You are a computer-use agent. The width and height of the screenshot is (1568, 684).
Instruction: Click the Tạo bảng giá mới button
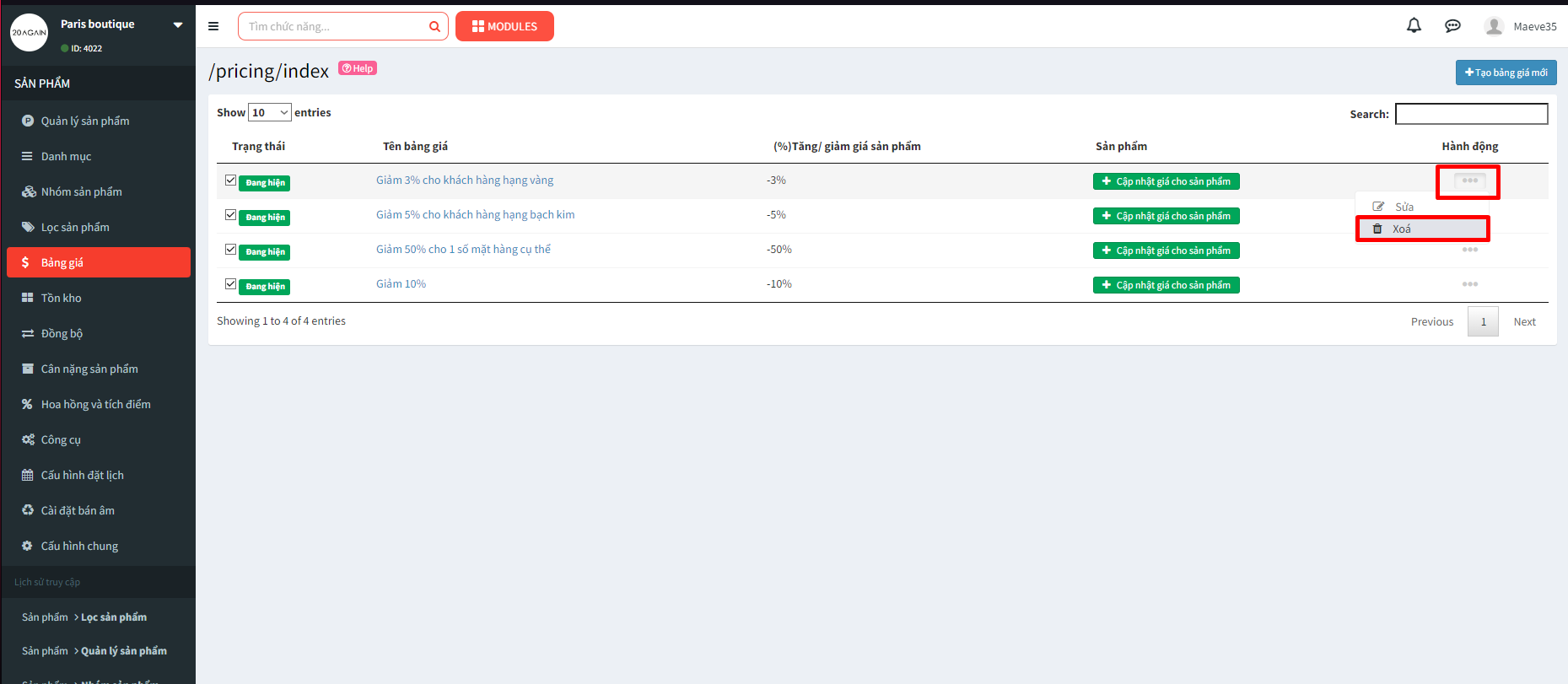1506,73
